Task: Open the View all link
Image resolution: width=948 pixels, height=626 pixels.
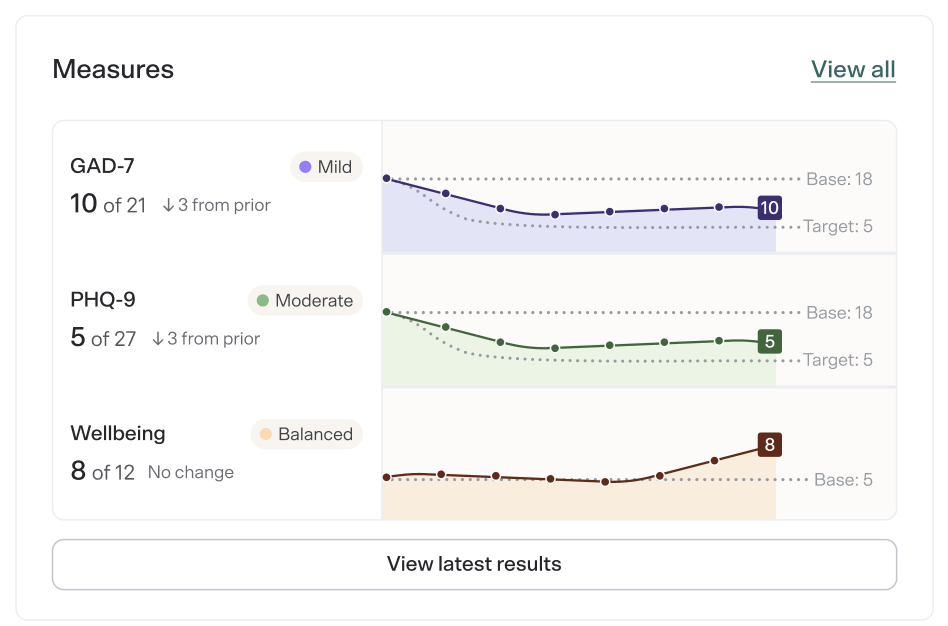Action: point(852,70)
